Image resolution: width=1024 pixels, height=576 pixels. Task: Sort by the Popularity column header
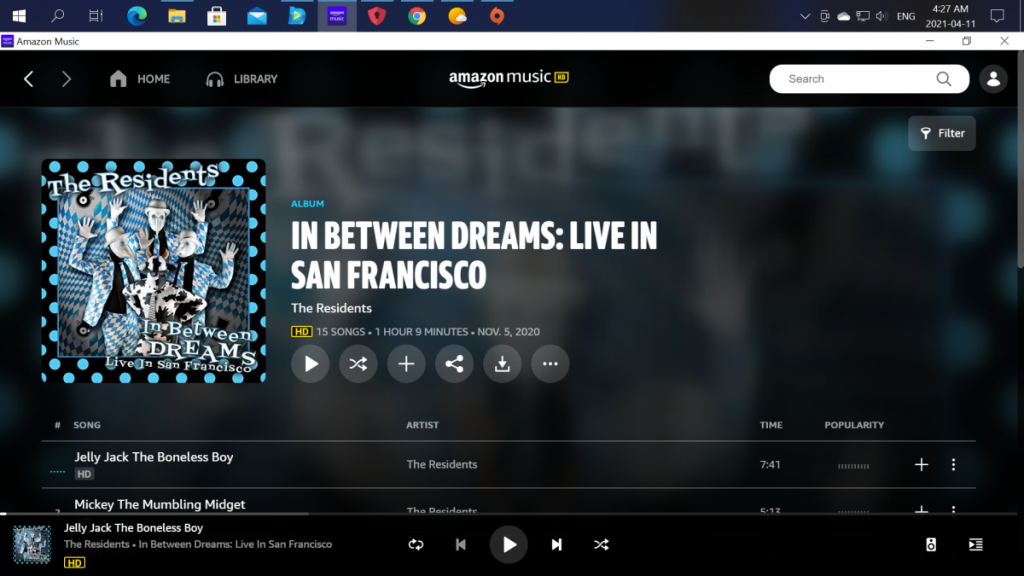coord(854,425)
